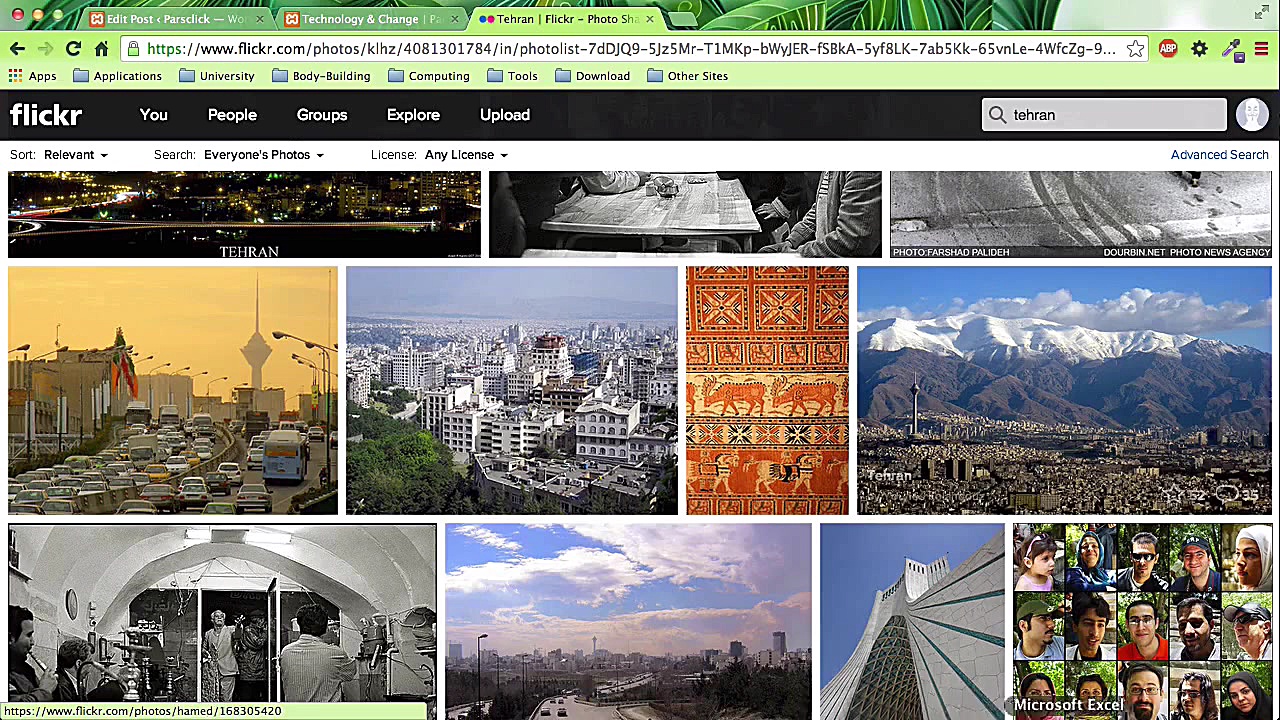The image size is (1280, 720).
Task: Open the portrait collage of faces photo
Action: click(x=1142, y=621)
